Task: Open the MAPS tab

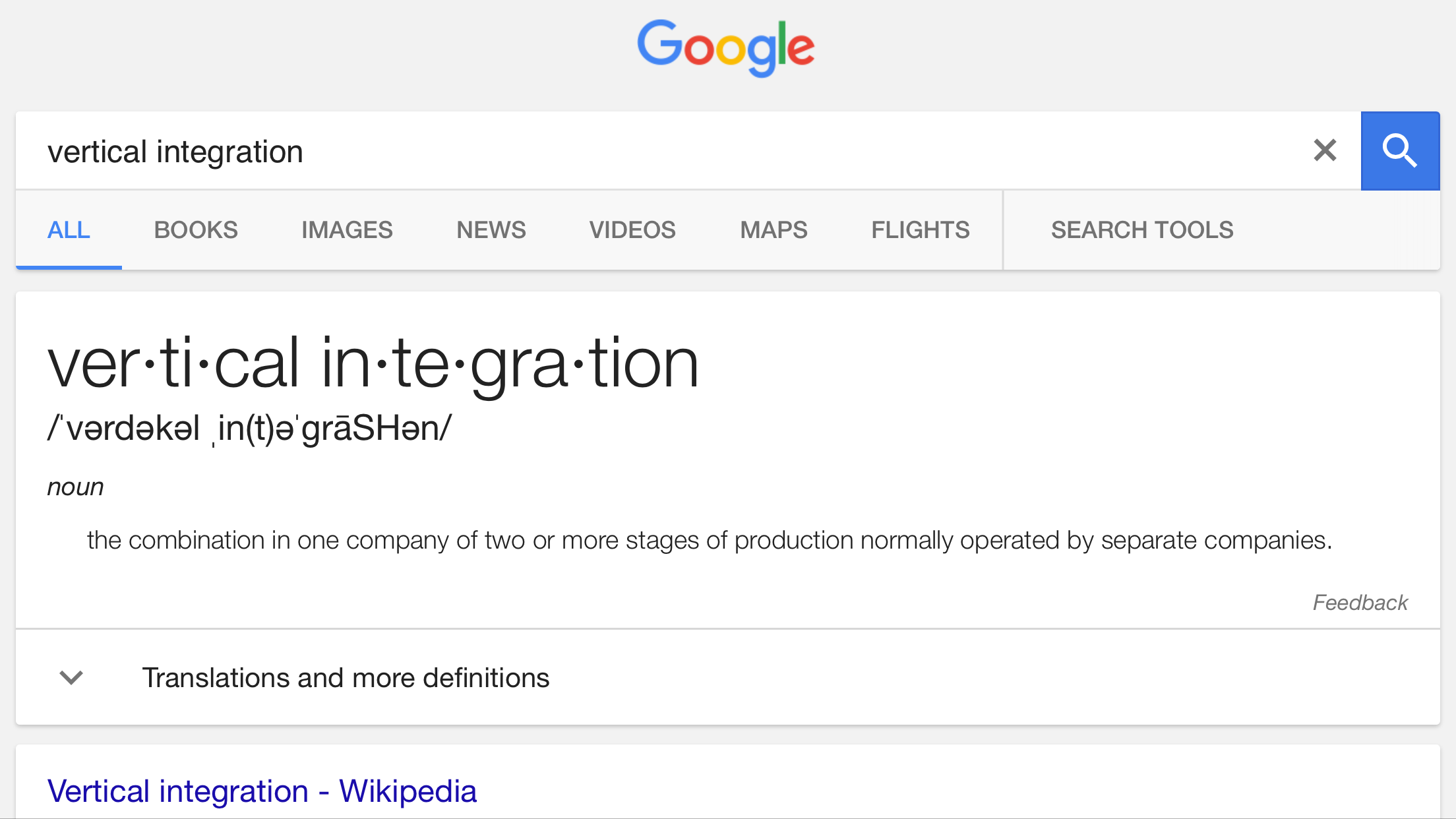Action: (773, 230)
